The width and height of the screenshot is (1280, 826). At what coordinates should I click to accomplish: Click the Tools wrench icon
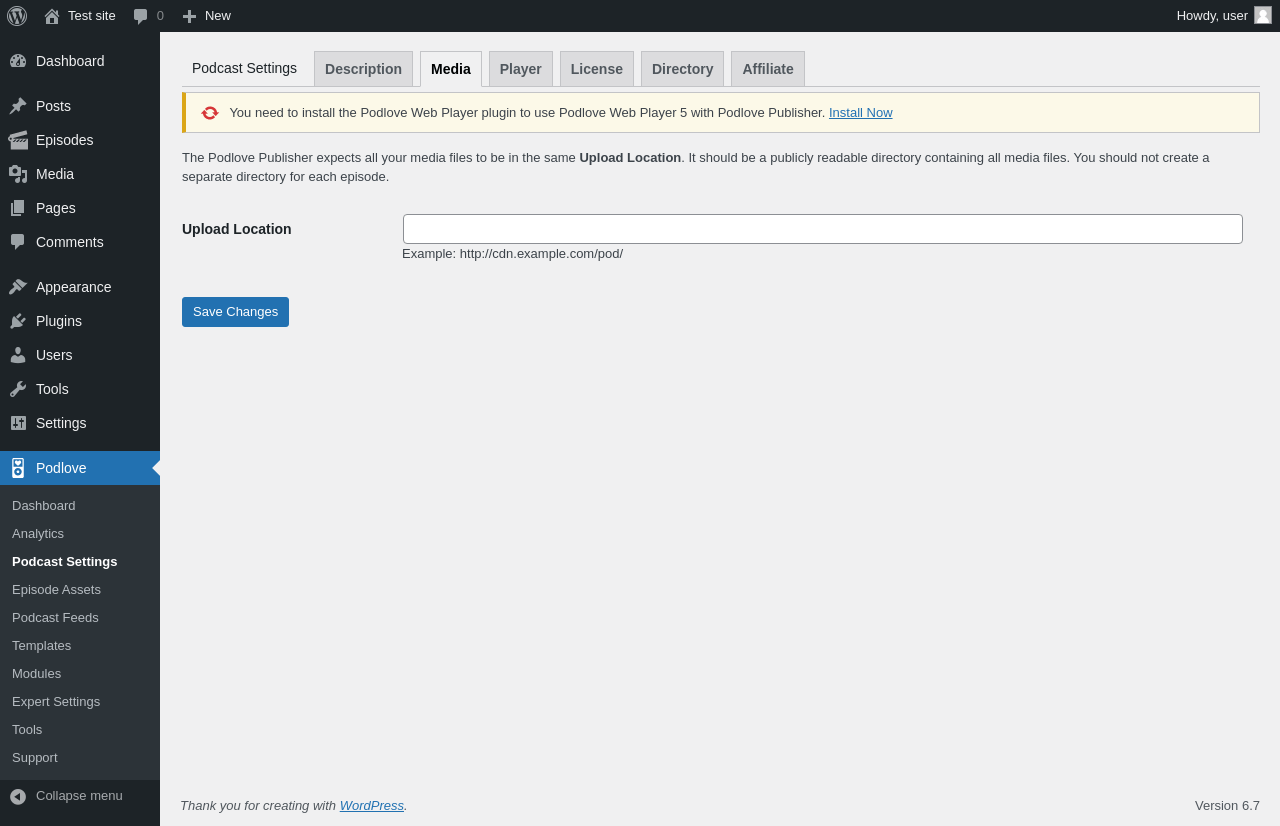coord(18,389)
